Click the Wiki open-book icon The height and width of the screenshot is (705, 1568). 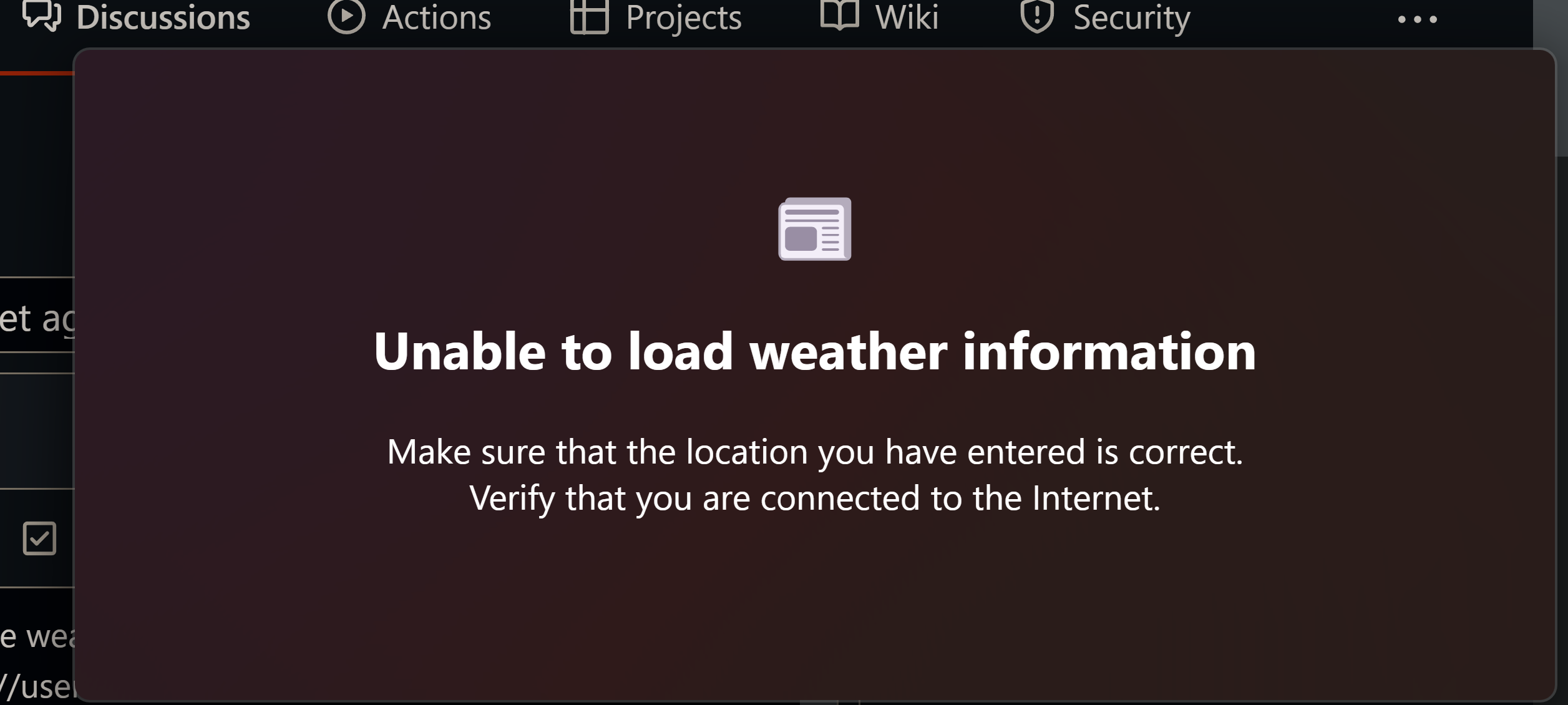[839, 15]
